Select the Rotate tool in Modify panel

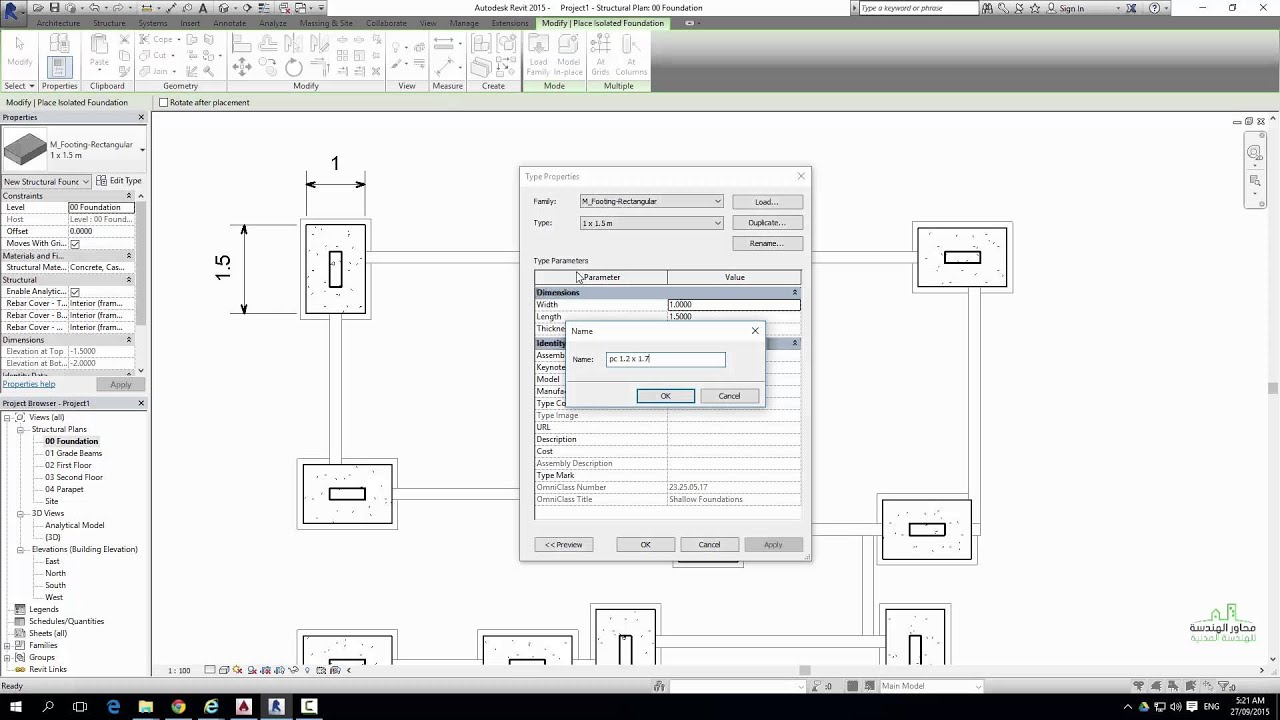point(293,67)
